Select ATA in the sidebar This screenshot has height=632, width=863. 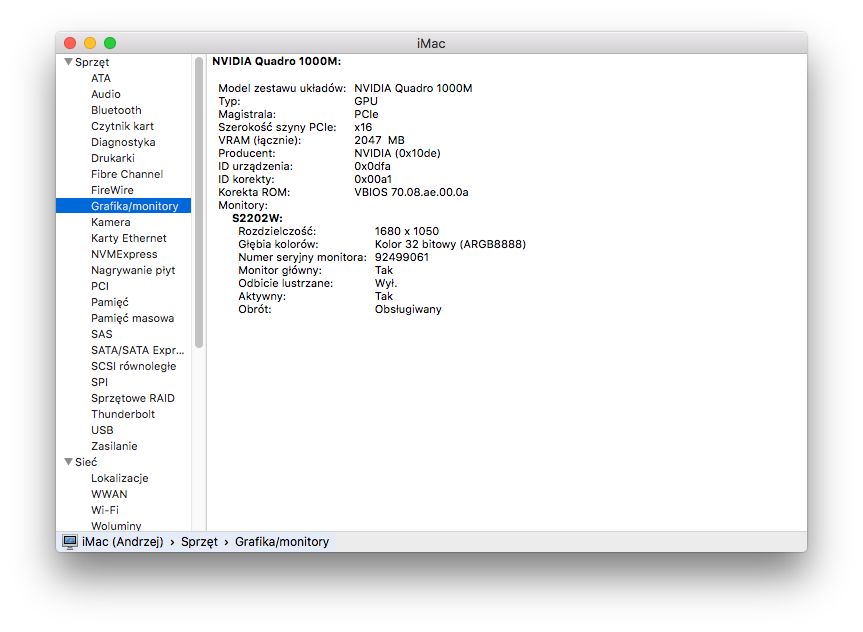[101, 78]
